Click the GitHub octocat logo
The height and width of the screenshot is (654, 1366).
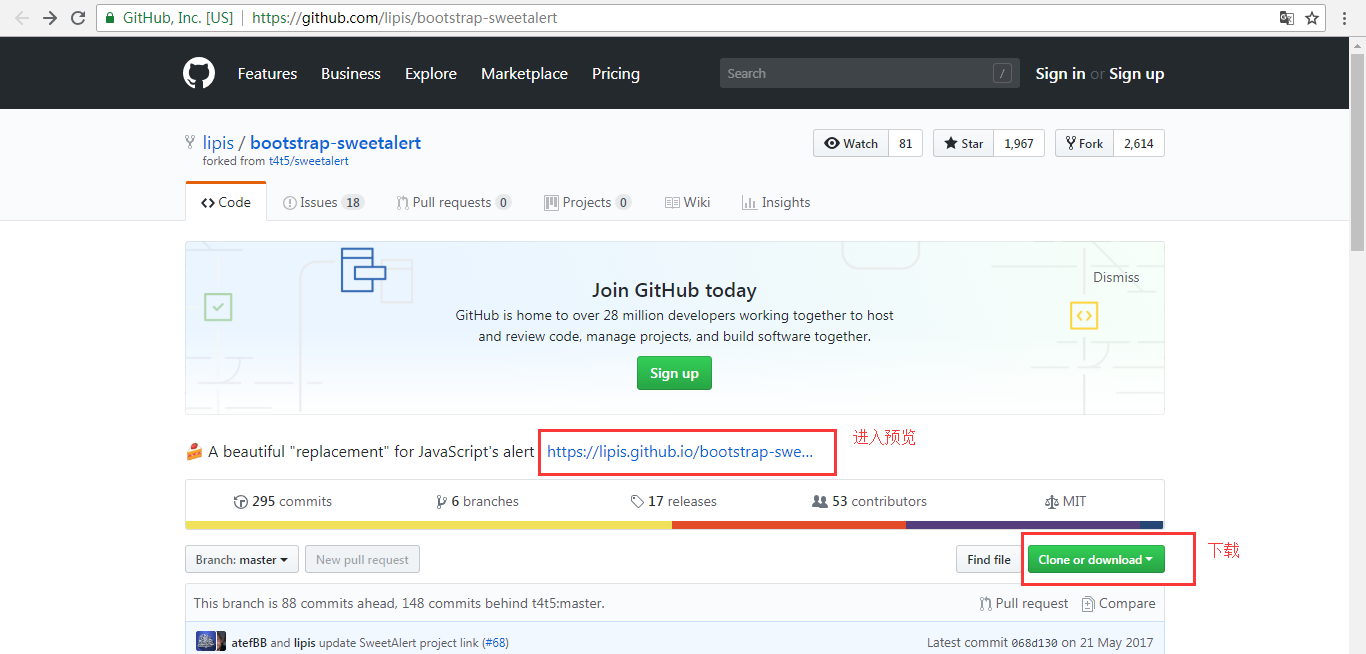pos(199,73)
